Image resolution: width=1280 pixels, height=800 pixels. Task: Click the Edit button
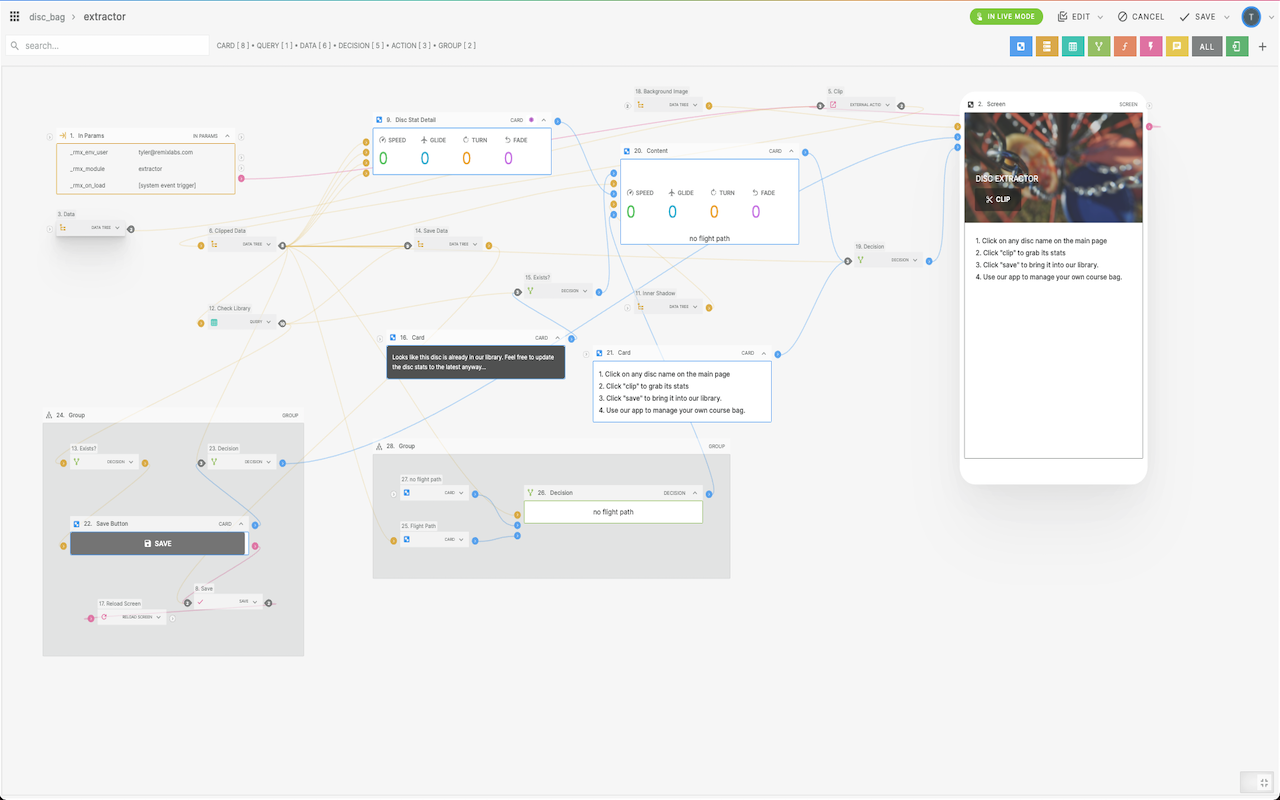1075,17
